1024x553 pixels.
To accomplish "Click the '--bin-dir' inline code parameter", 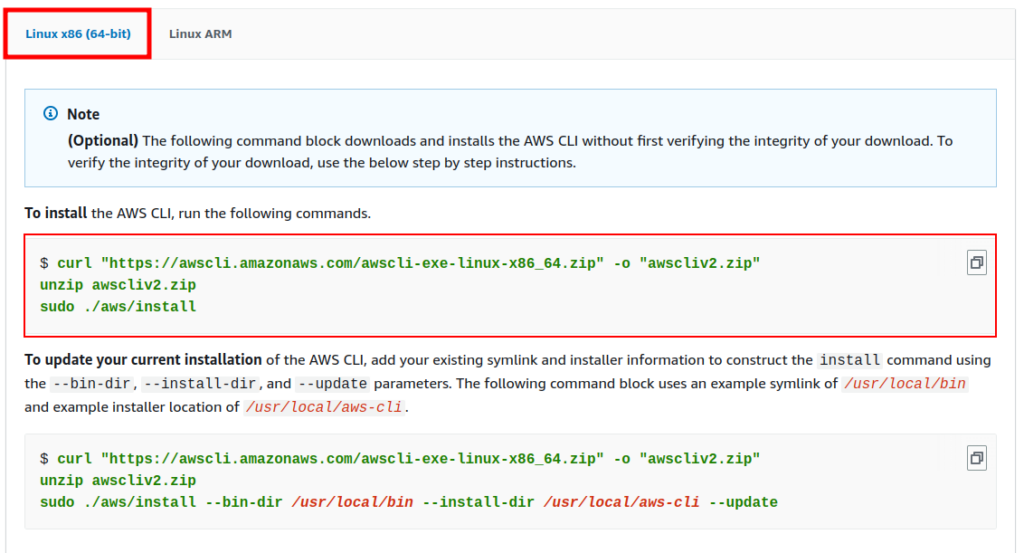I will coord(92,383).
